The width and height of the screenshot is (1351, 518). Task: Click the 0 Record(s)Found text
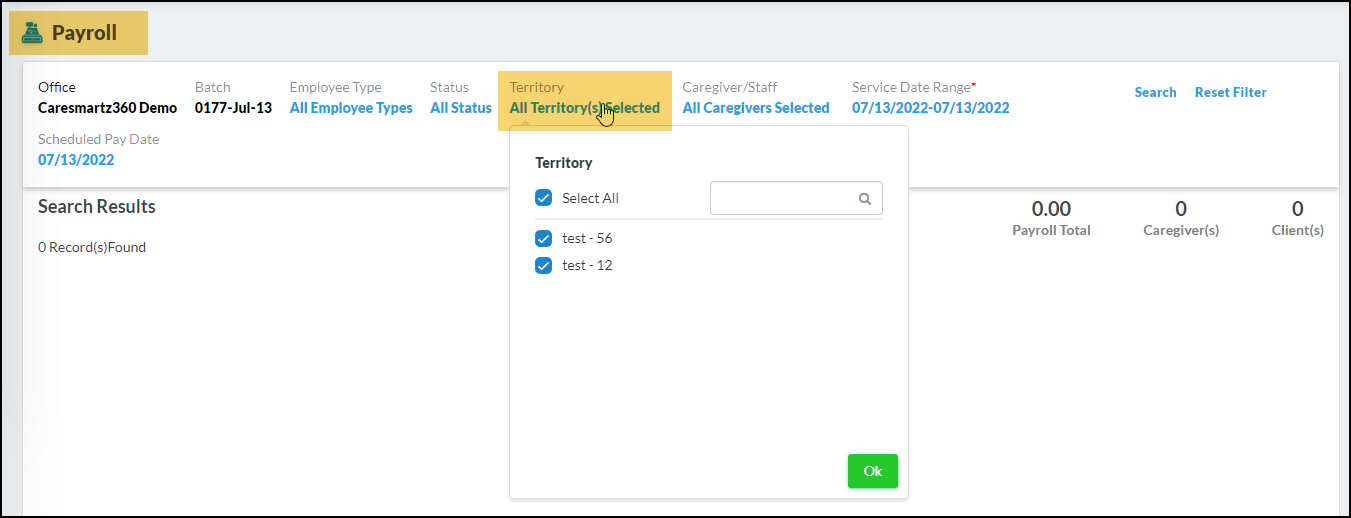click(x=92, y=247)
